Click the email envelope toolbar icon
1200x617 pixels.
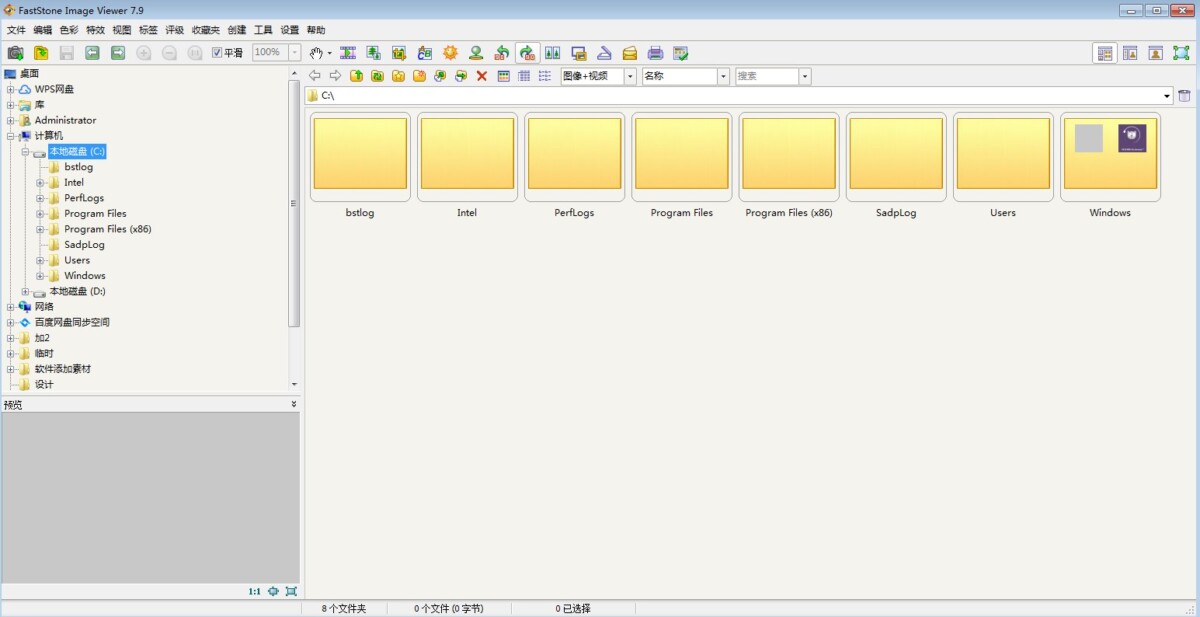pos(629,53)
